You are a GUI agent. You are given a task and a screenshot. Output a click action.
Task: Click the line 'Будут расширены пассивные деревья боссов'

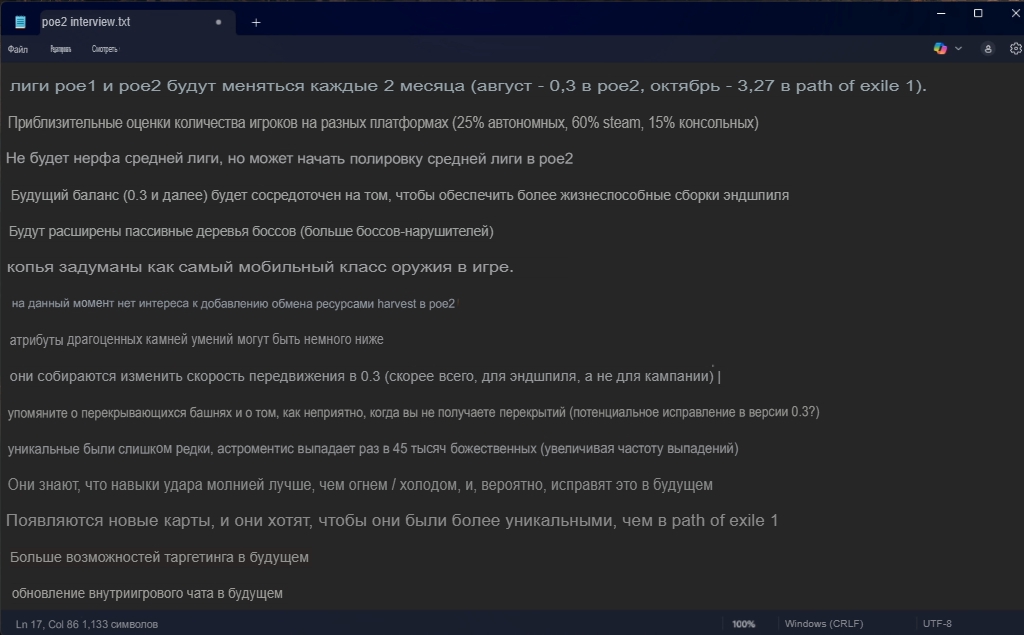(251, 231)
